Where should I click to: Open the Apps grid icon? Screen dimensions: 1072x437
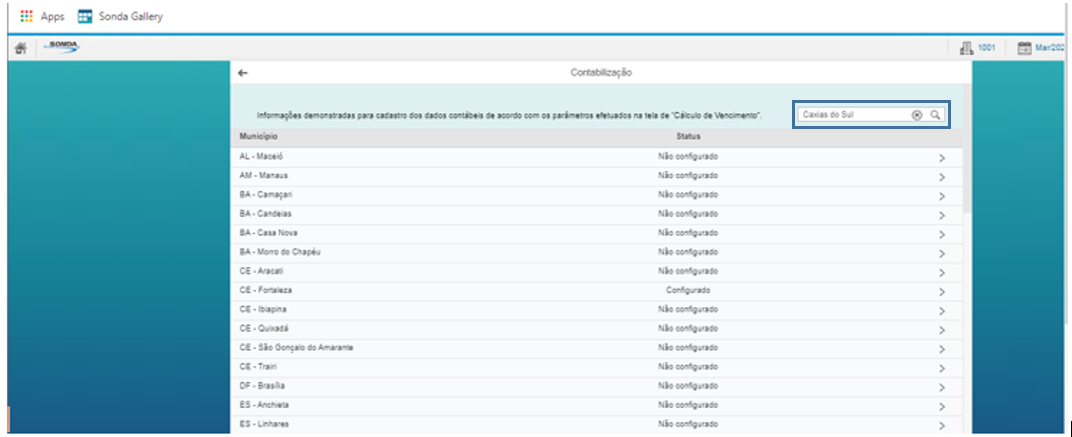tap(27, 16)
